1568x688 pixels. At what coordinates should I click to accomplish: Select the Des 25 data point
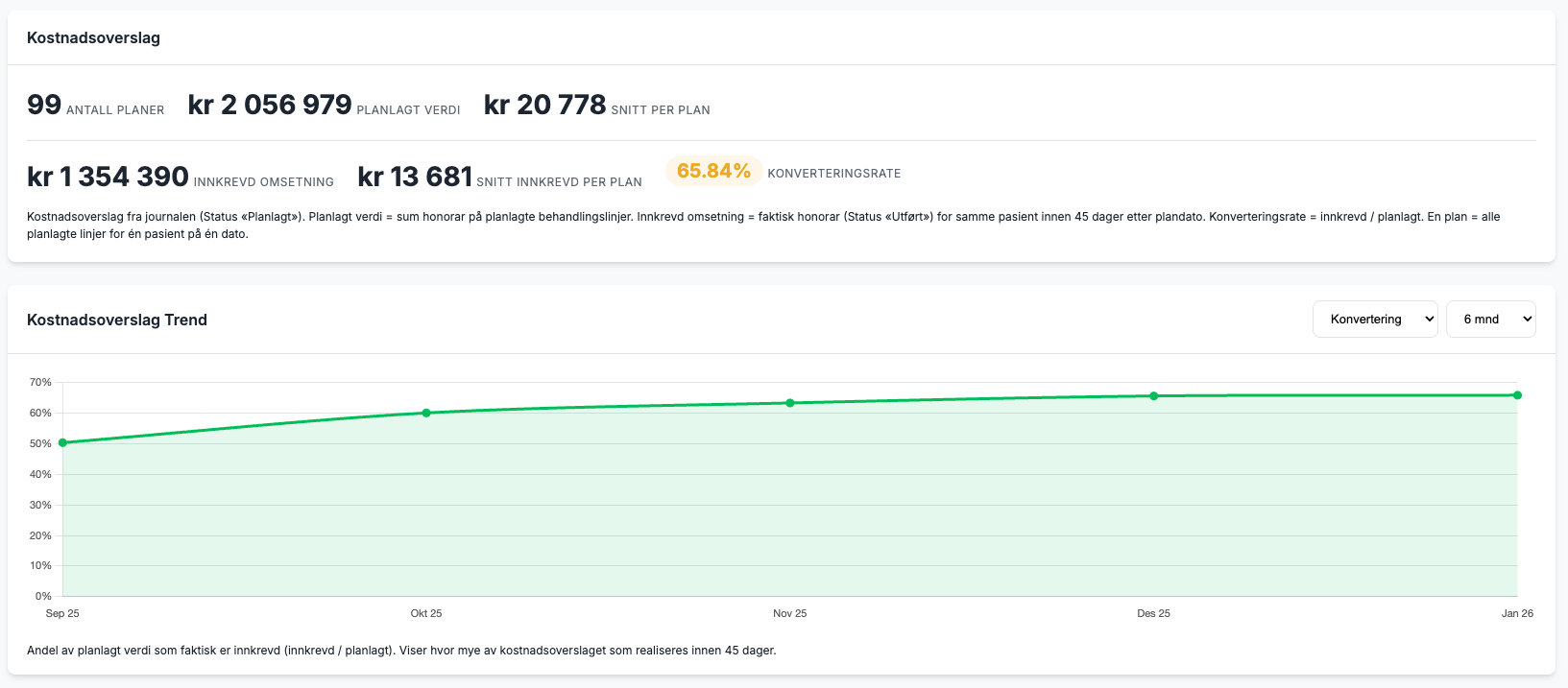(1153, 395)
